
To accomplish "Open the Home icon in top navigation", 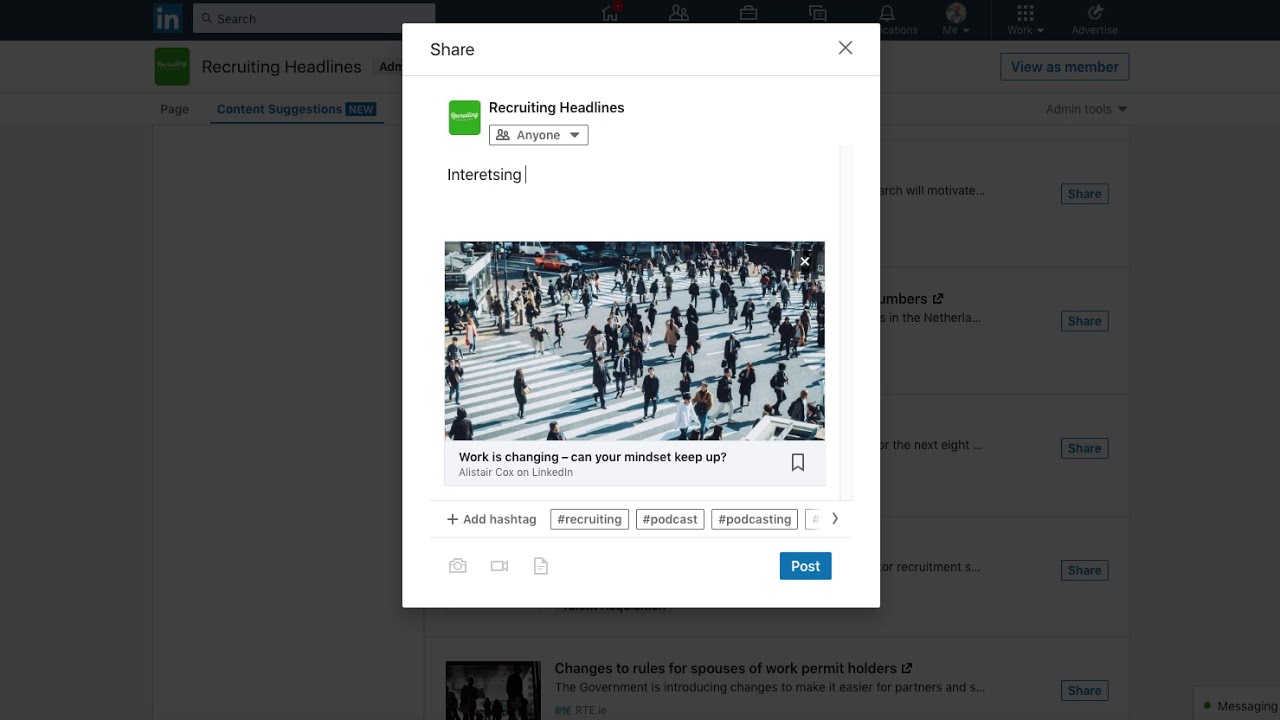I will 610,13.
